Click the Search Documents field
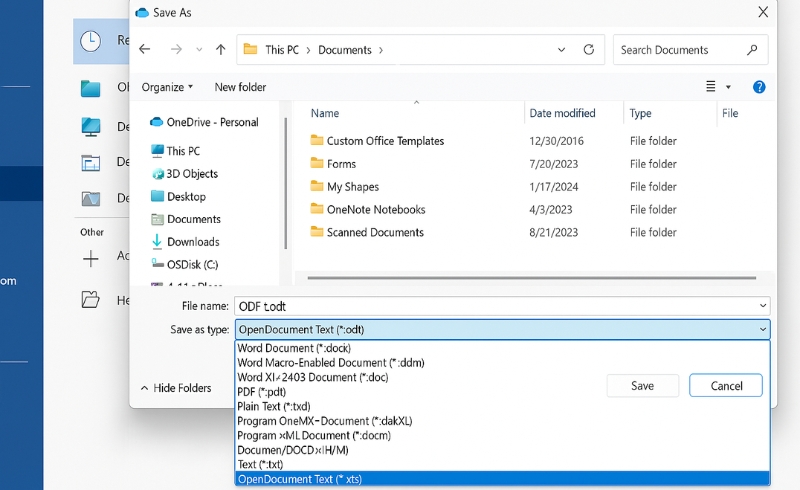 [x=680, y=50]
